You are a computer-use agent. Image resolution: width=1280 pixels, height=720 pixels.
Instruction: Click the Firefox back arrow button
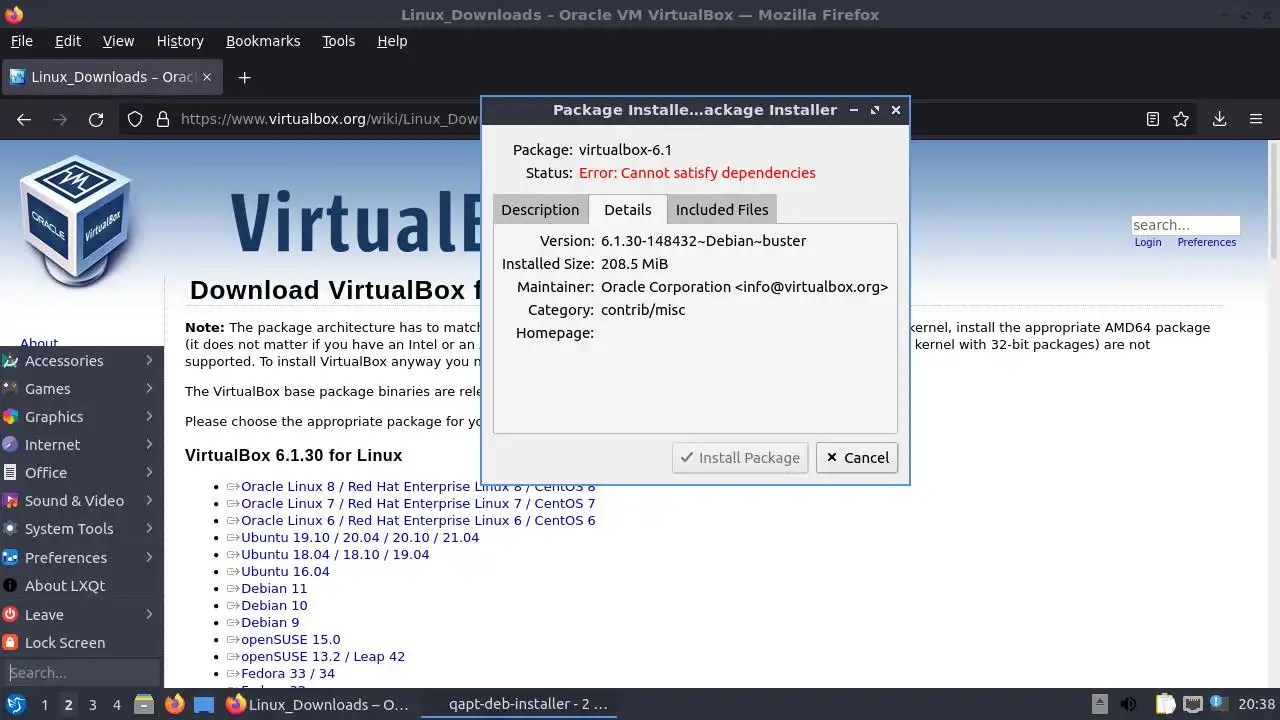pyautogui.click(x=24, y=119)
